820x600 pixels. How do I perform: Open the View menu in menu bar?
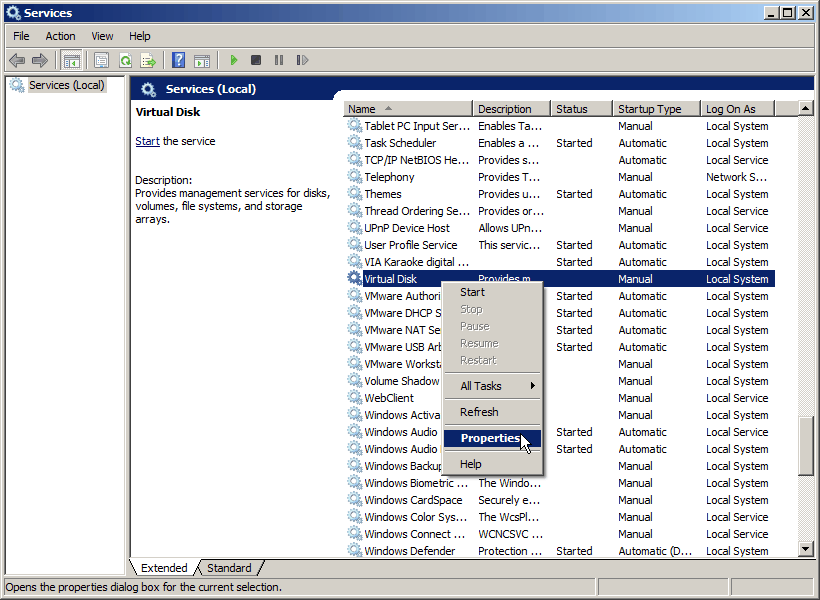102,36
